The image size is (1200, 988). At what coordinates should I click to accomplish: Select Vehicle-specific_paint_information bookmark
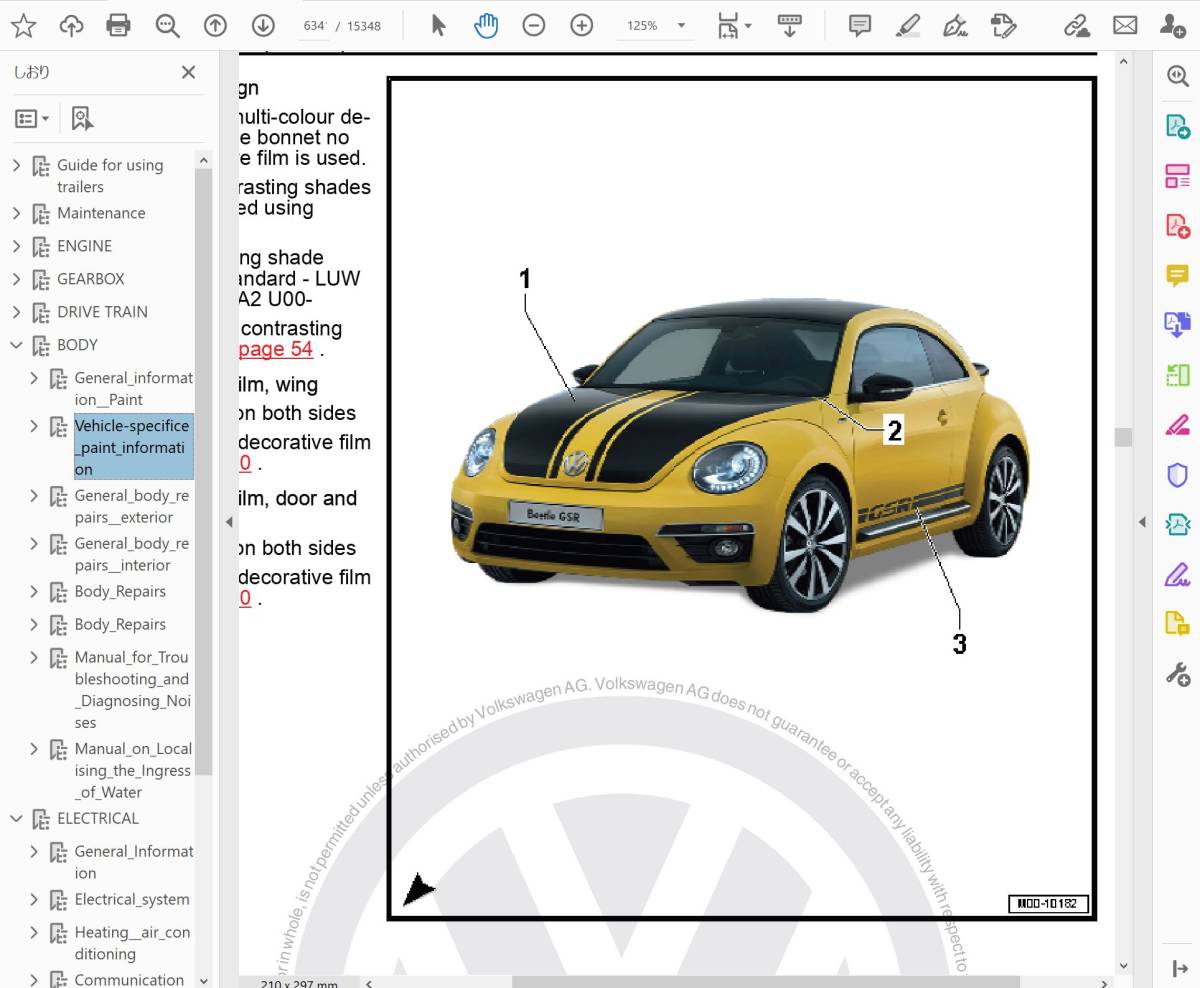tap(133, 448)
